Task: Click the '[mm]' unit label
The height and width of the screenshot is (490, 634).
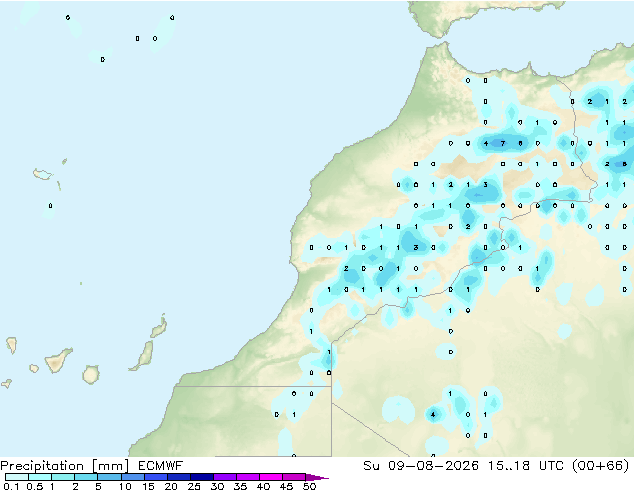Action: [110, 466]
